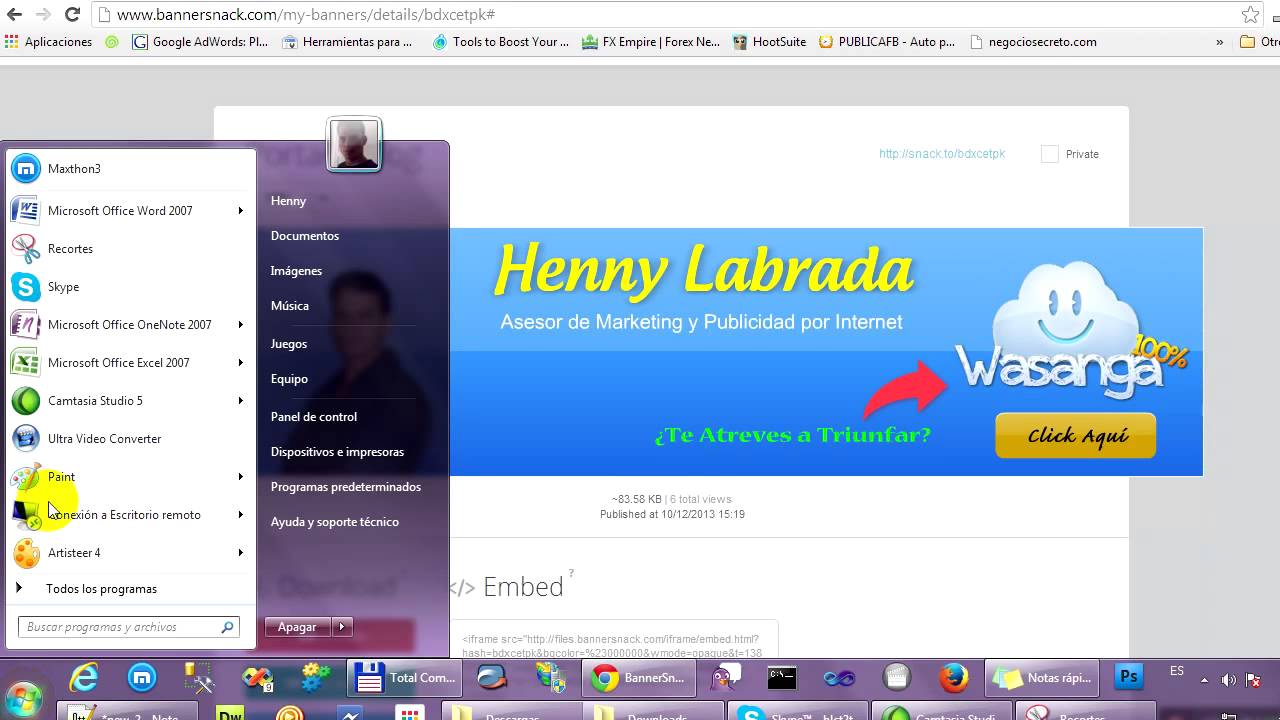Open Photoshop from the taskbar
The image size is (1280, 720).
pyautogui.click(x=1129, y=677)
